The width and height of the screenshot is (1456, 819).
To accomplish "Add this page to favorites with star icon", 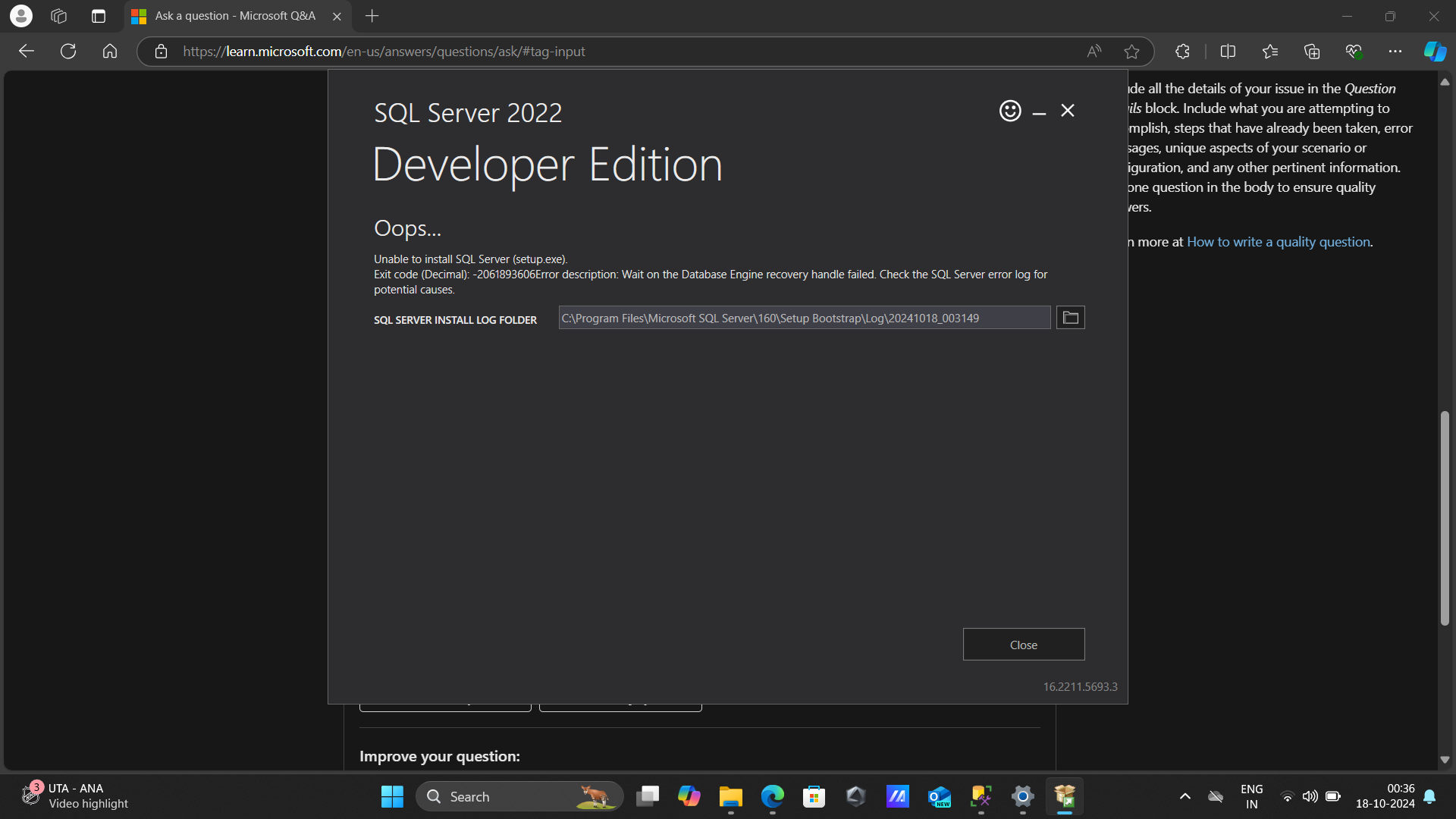I will click(x=1131, y=52).
